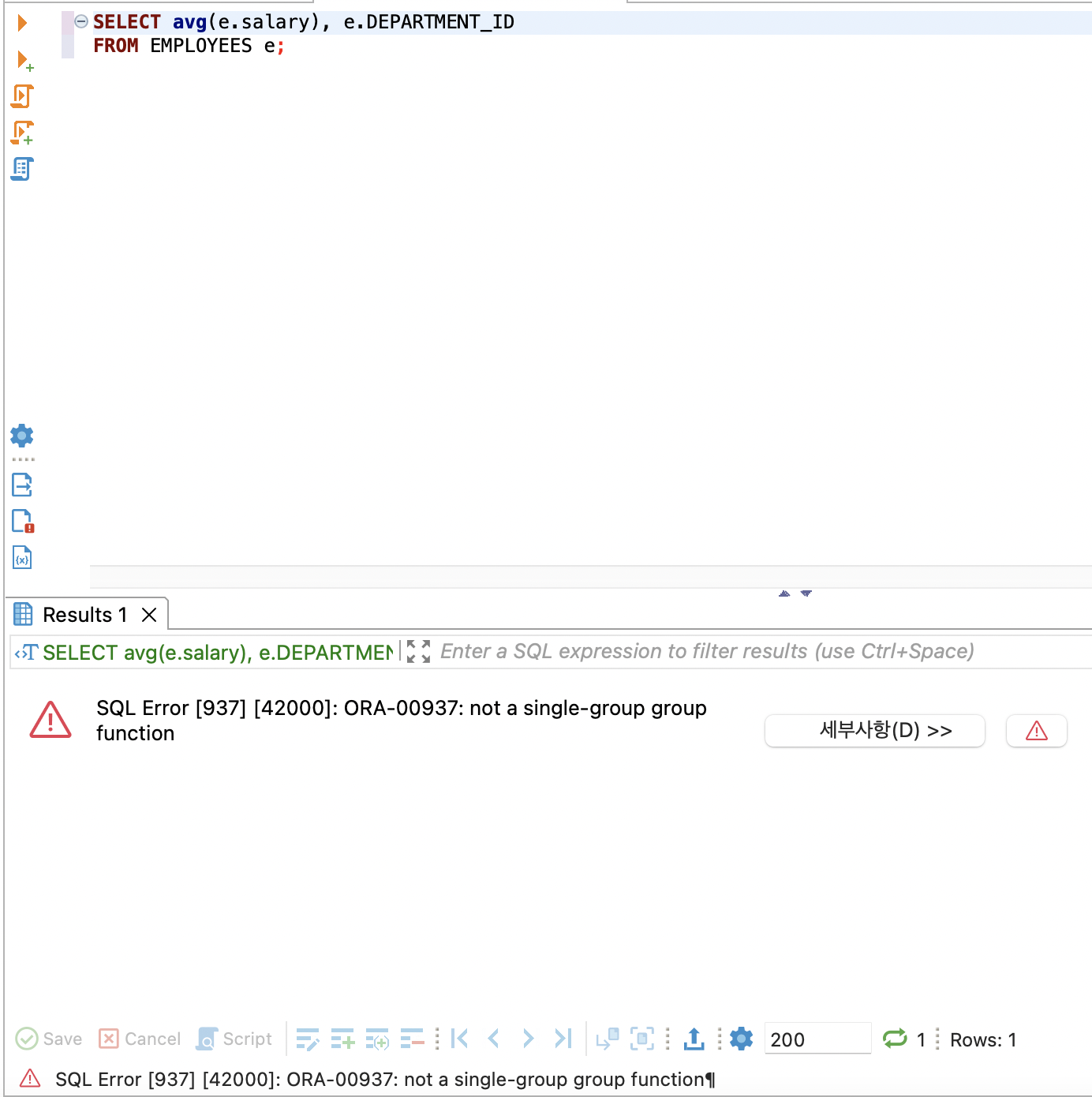Viewport: 1092px width, 1097px height.
Task: Click the warning triangle button beside details
Action: (x=1037, y=731)
